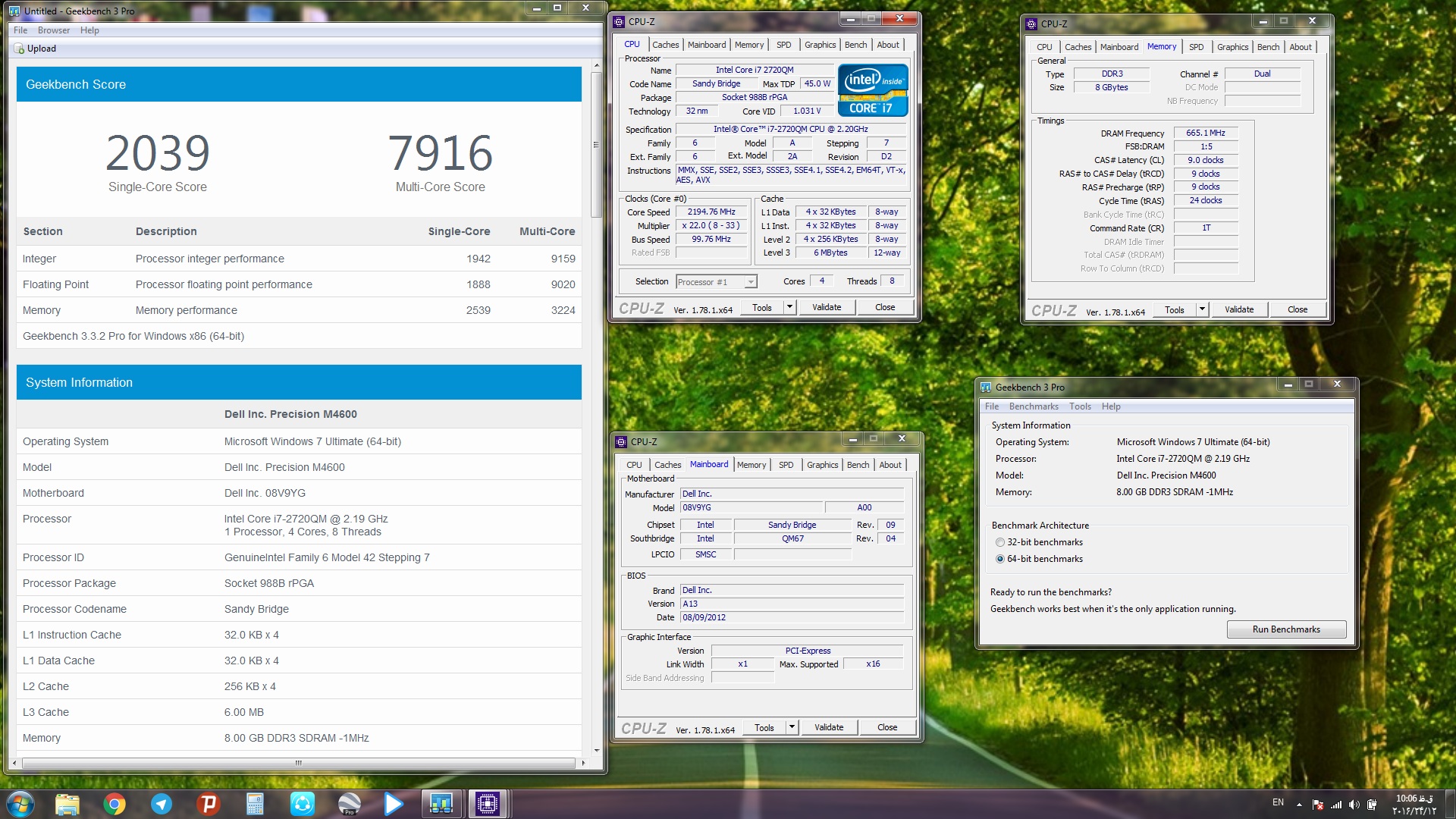Show hidden system tray icons
This screenshot has width=1456, height=819.
click(1299, 805)
